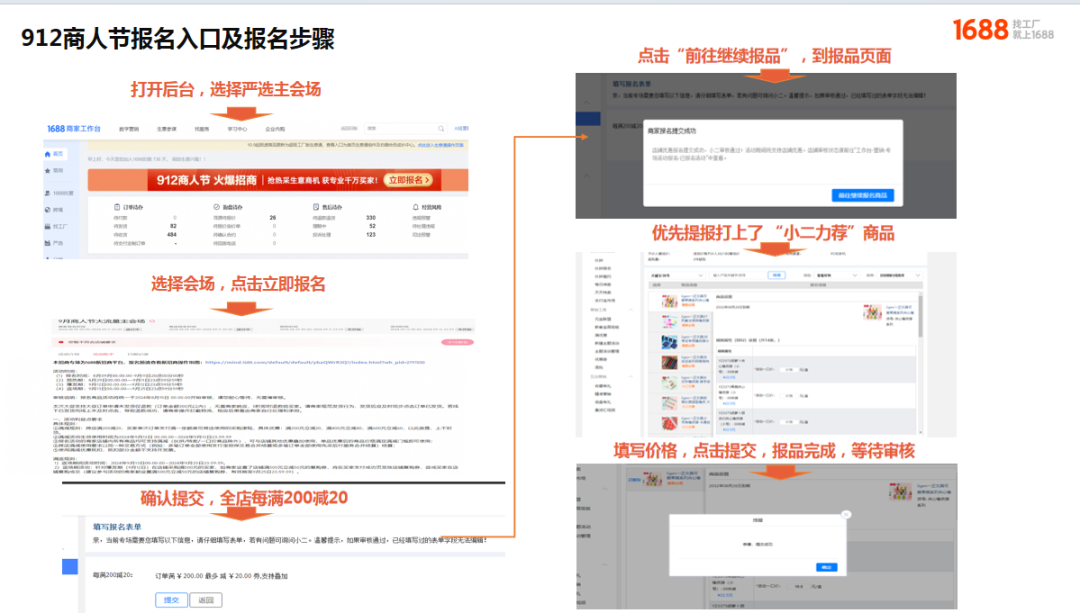Select the brown product thumbnail in list
Image resolution: width=1080 pixels, height=613 pixels.
[669, 362]
